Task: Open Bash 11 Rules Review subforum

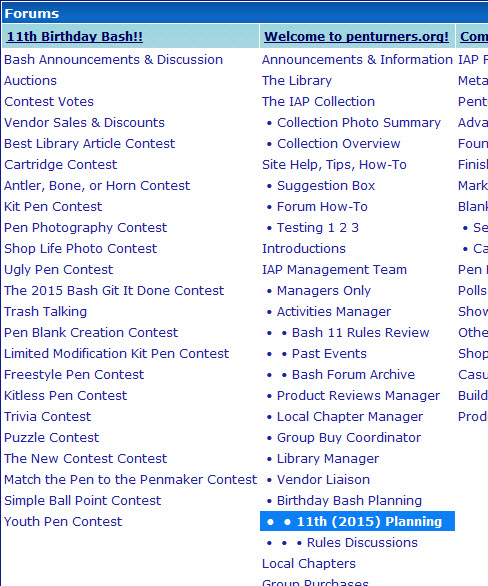Action: 361,333
